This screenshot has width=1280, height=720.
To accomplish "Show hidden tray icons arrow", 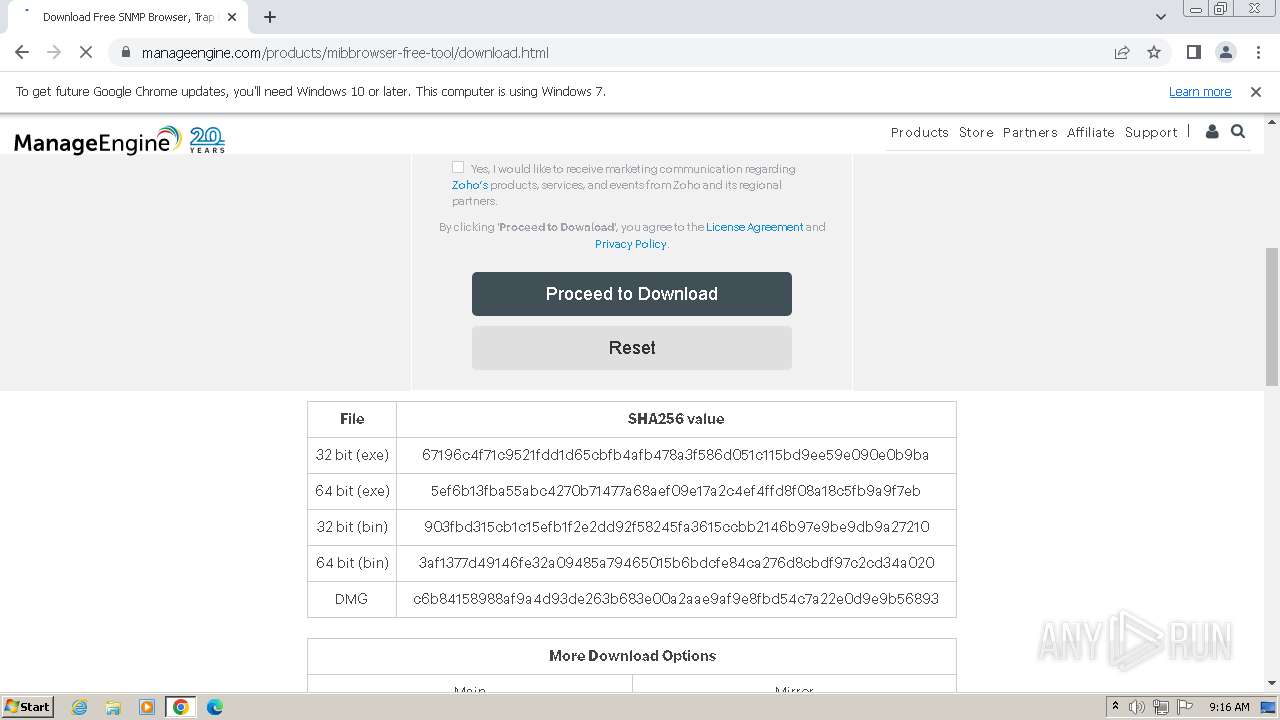I will pos(1116,707).
